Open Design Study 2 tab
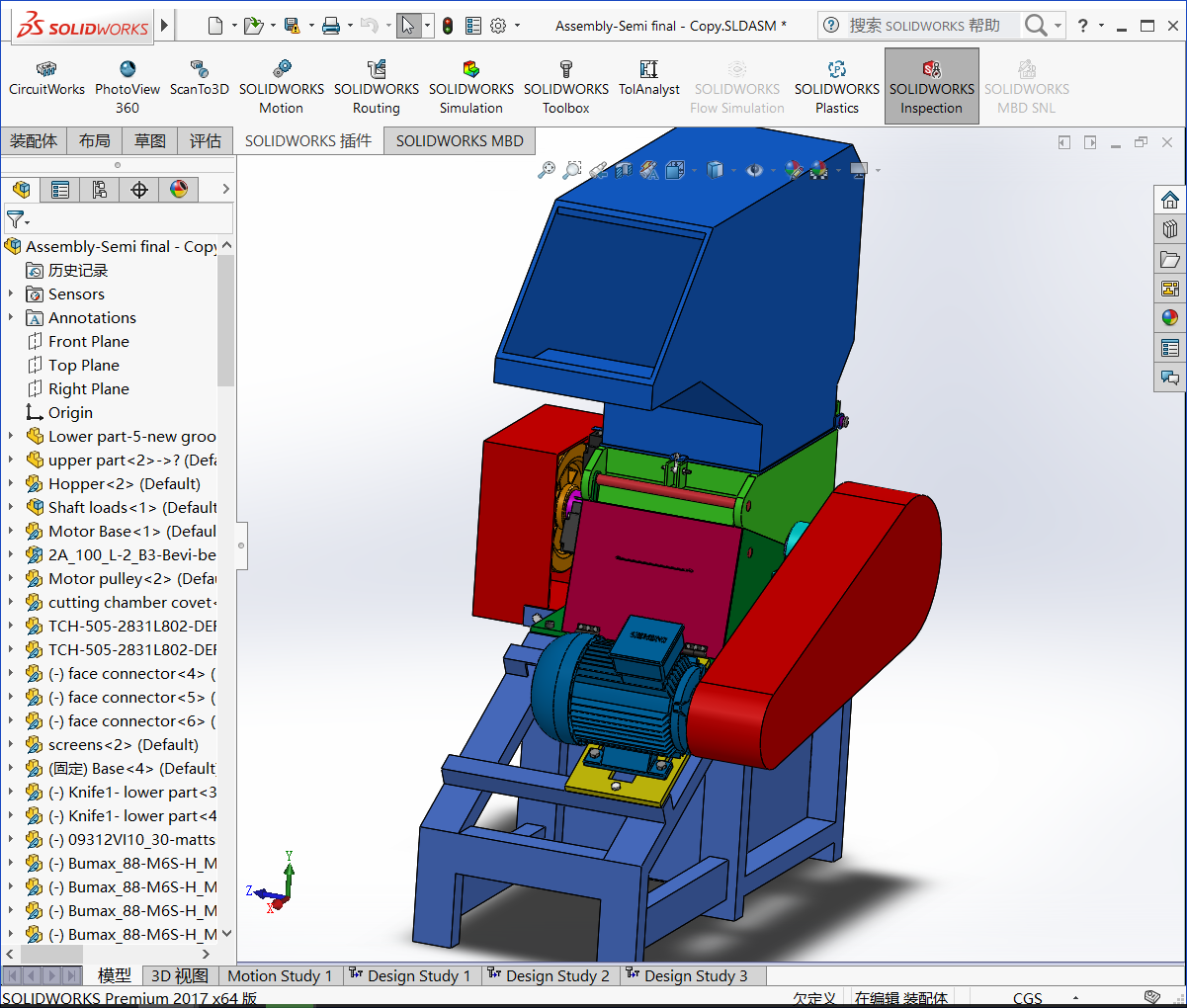Viewport: 1187px width, 1008px height. [549, 975]
